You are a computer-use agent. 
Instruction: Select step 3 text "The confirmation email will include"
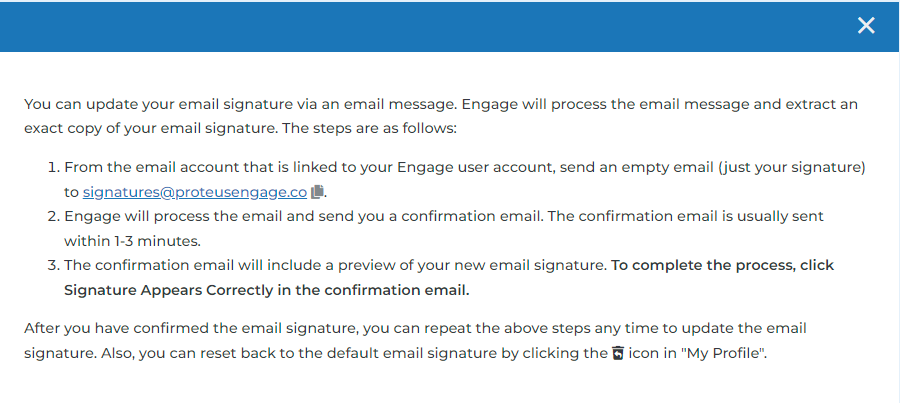click(x=449, y=278)
